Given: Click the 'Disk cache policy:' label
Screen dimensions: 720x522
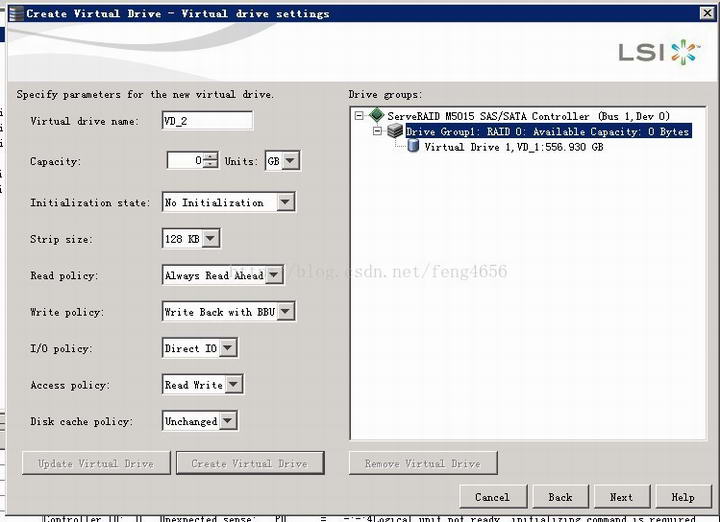Looking at the screenshot, I should point(82,421).
